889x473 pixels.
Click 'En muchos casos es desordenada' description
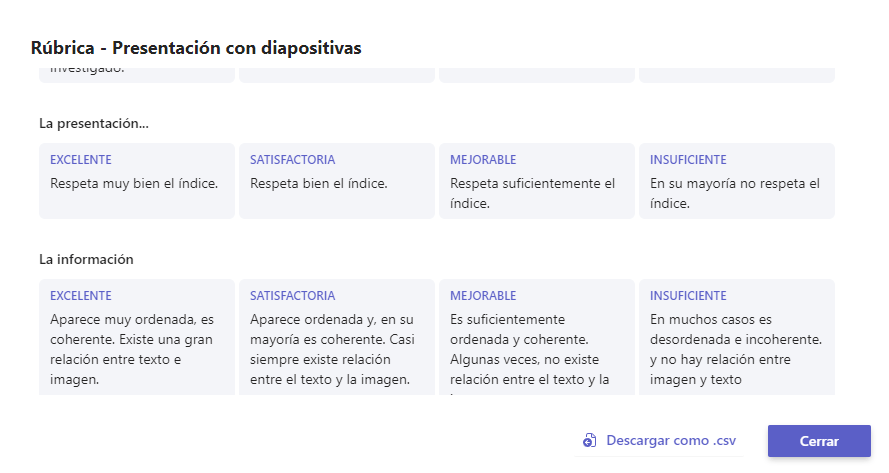click(x=735, y=349)
